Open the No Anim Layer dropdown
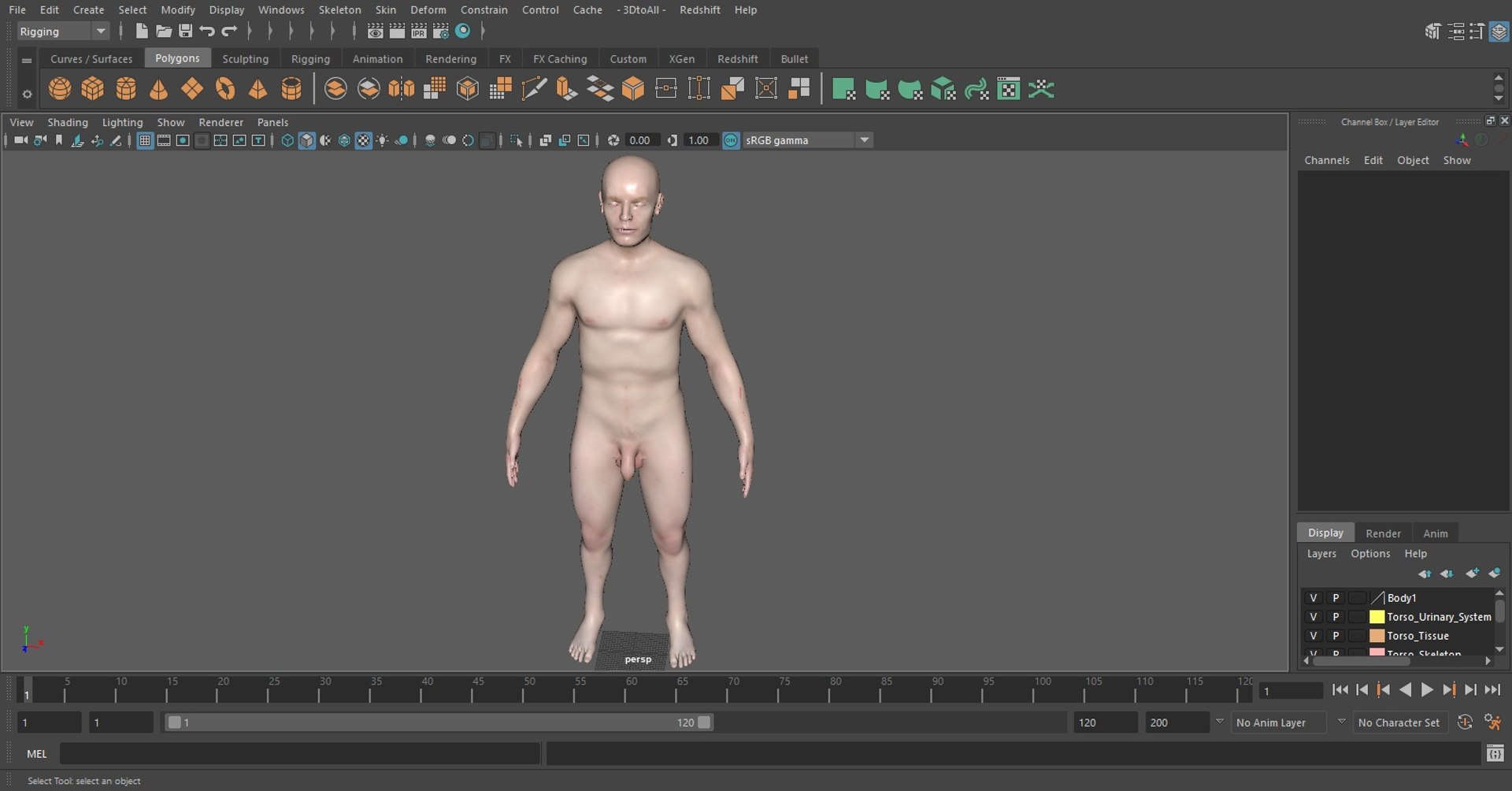The width and height of the screenshot is (1512, 791). (1278, 722)
